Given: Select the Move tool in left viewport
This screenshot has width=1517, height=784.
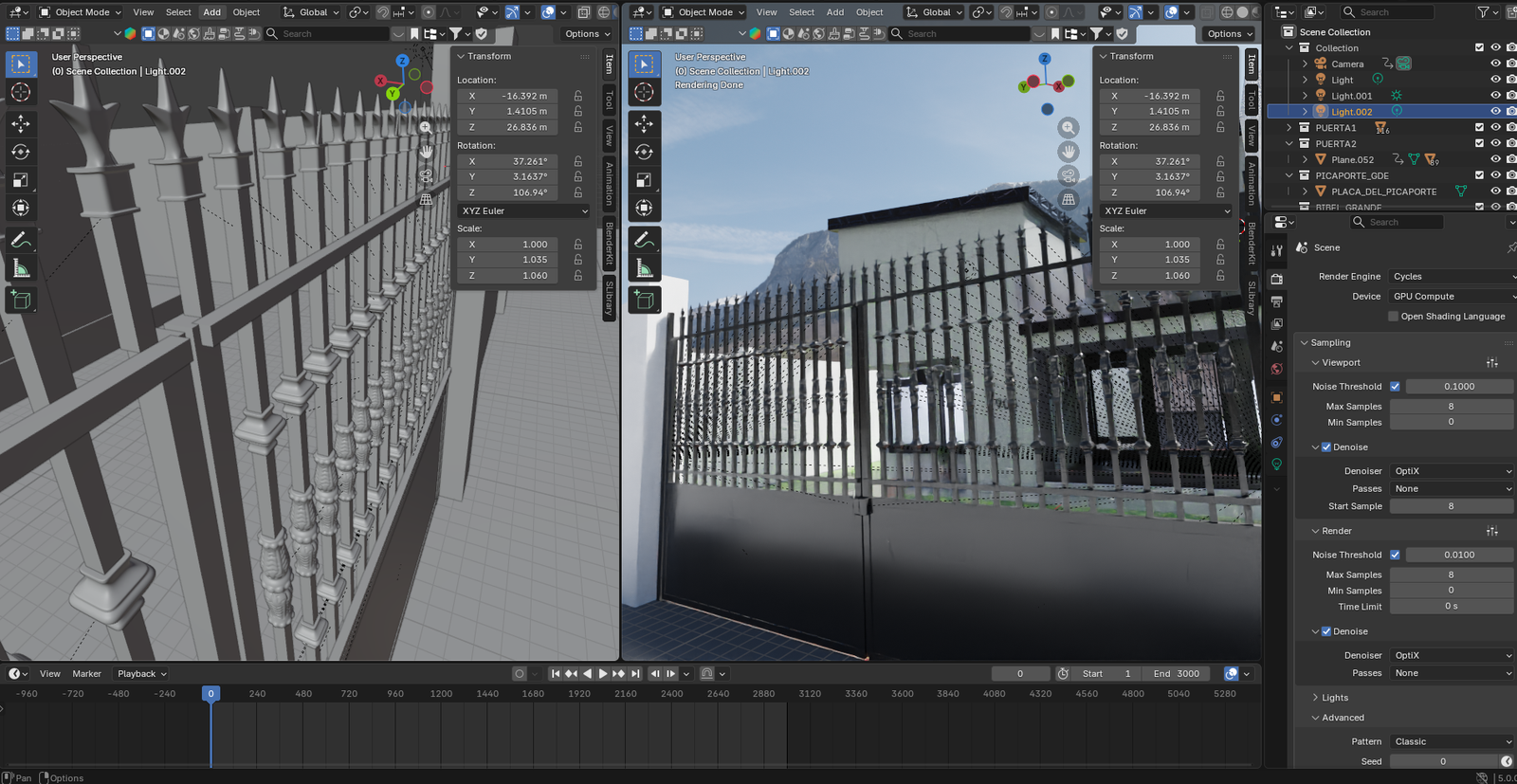Looking at the screenshot, I should point(20,123).
